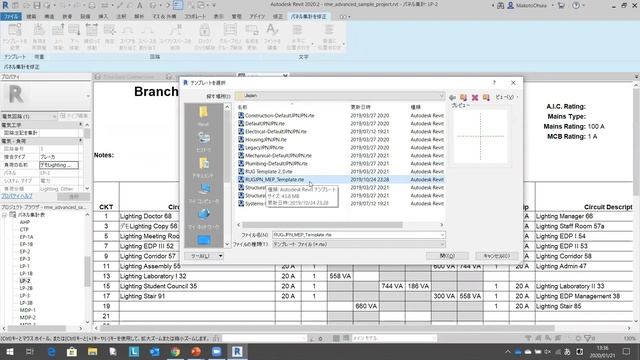
Task: Open the Massing & Site ribbon tab
Action: coord(164,16)
